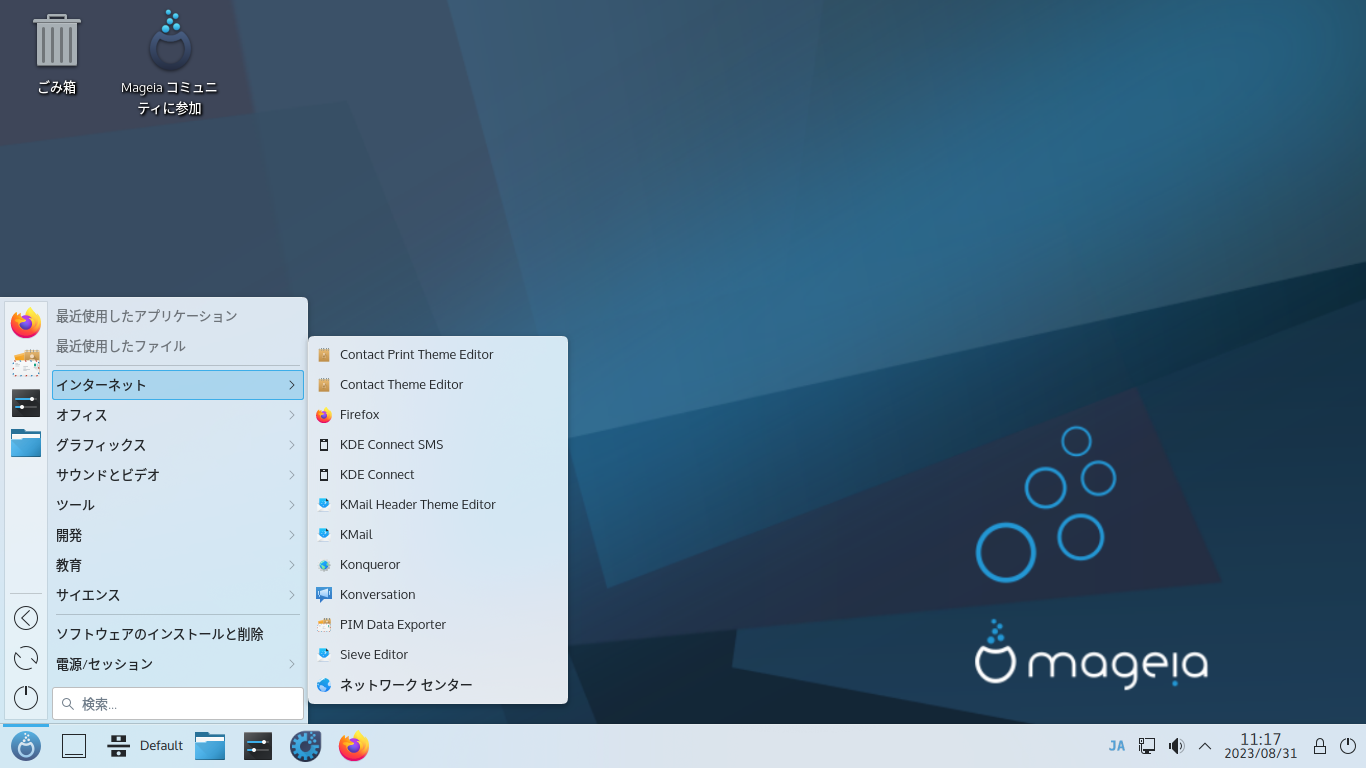Screen dimensions: 1366x768
Task: Open the ごみ箱 trash desktop icon
Action: tap(57, 54)
